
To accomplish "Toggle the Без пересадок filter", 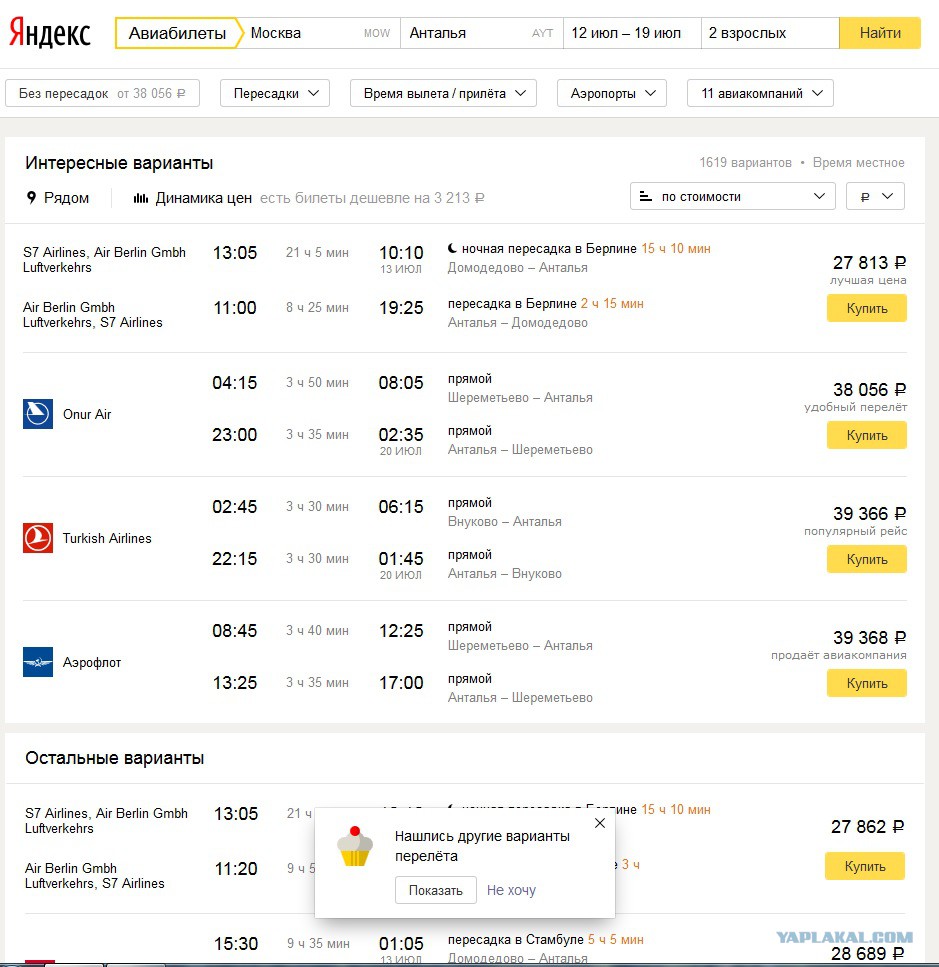I will tap(102, 93).
